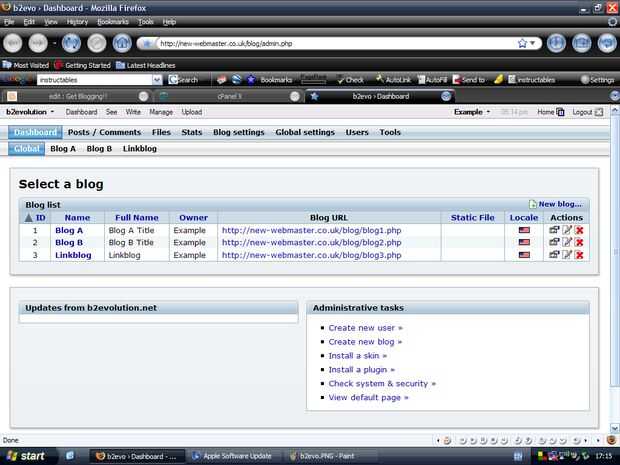Click the Write link in the top admin bar

133,112
